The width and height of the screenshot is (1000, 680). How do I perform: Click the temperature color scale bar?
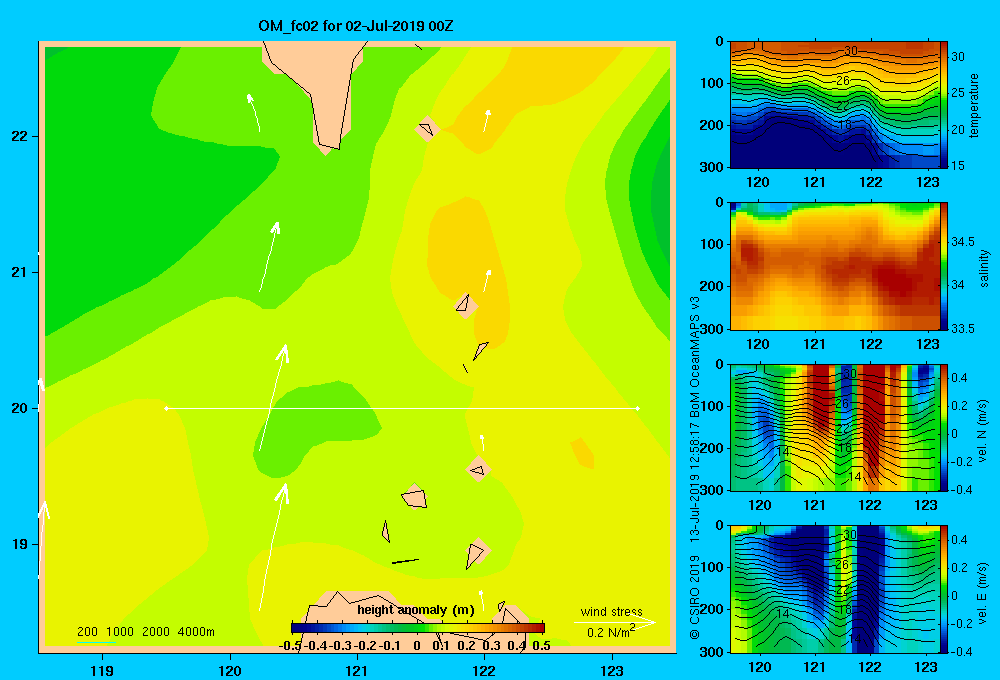pos(944,105)
